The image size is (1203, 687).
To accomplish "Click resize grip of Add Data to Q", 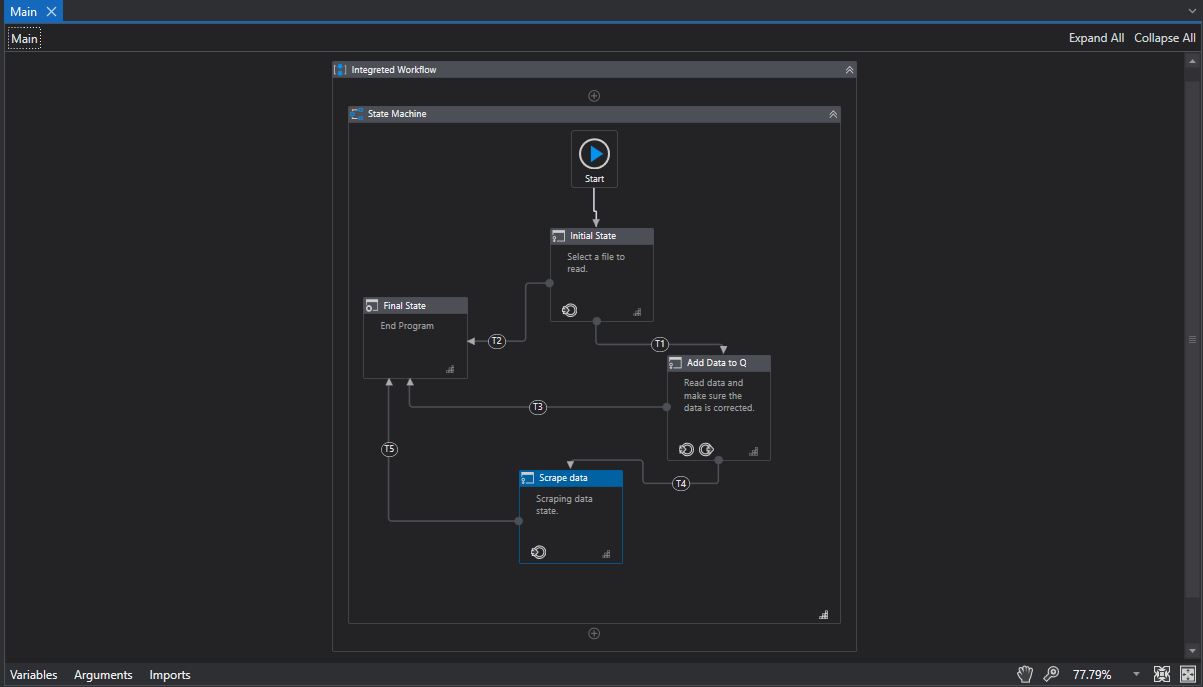I will [x=753, y=451].
